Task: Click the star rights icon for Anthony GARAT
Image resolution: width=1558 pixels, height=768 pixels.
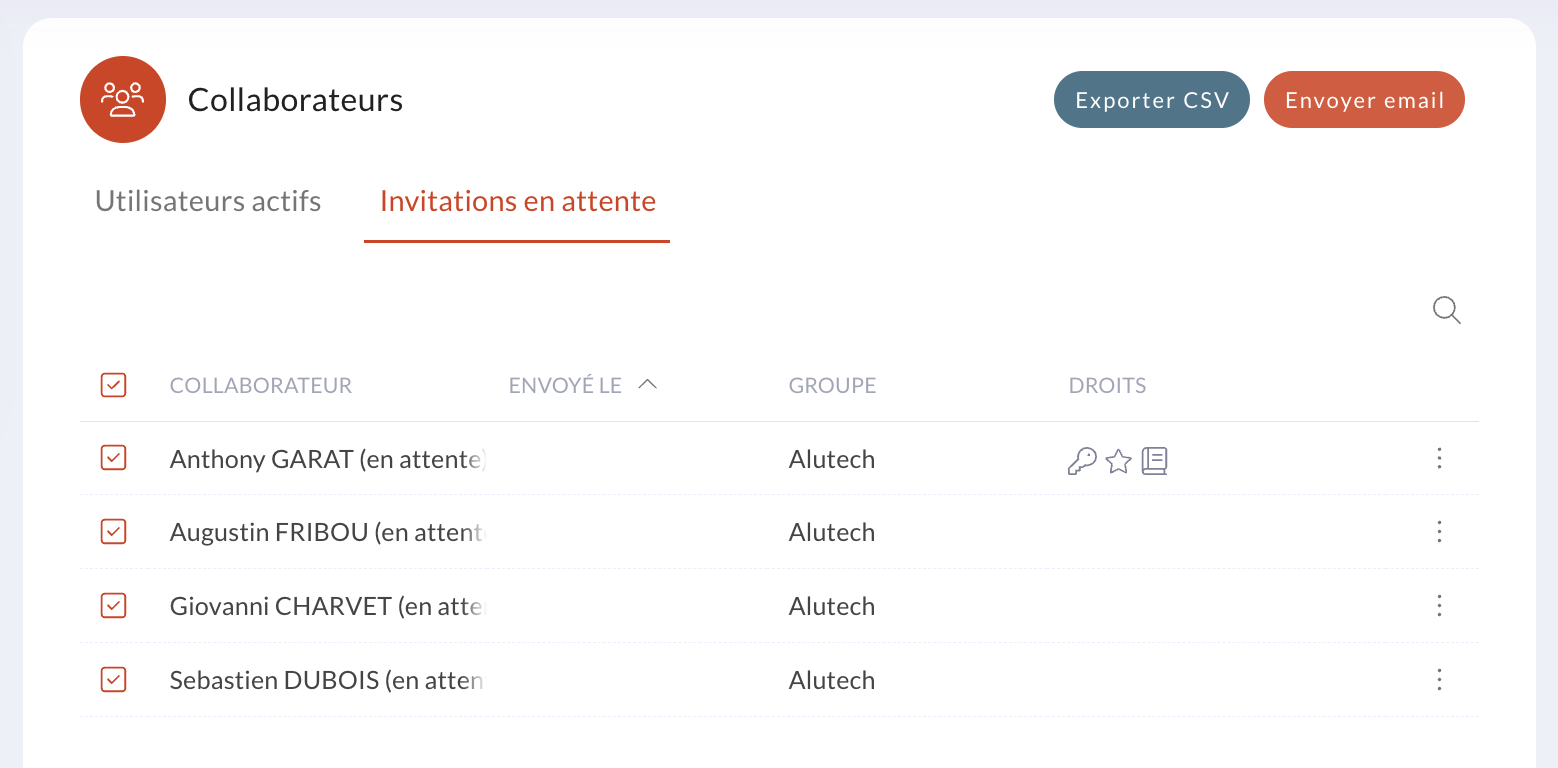Action: coord(1118,461)
